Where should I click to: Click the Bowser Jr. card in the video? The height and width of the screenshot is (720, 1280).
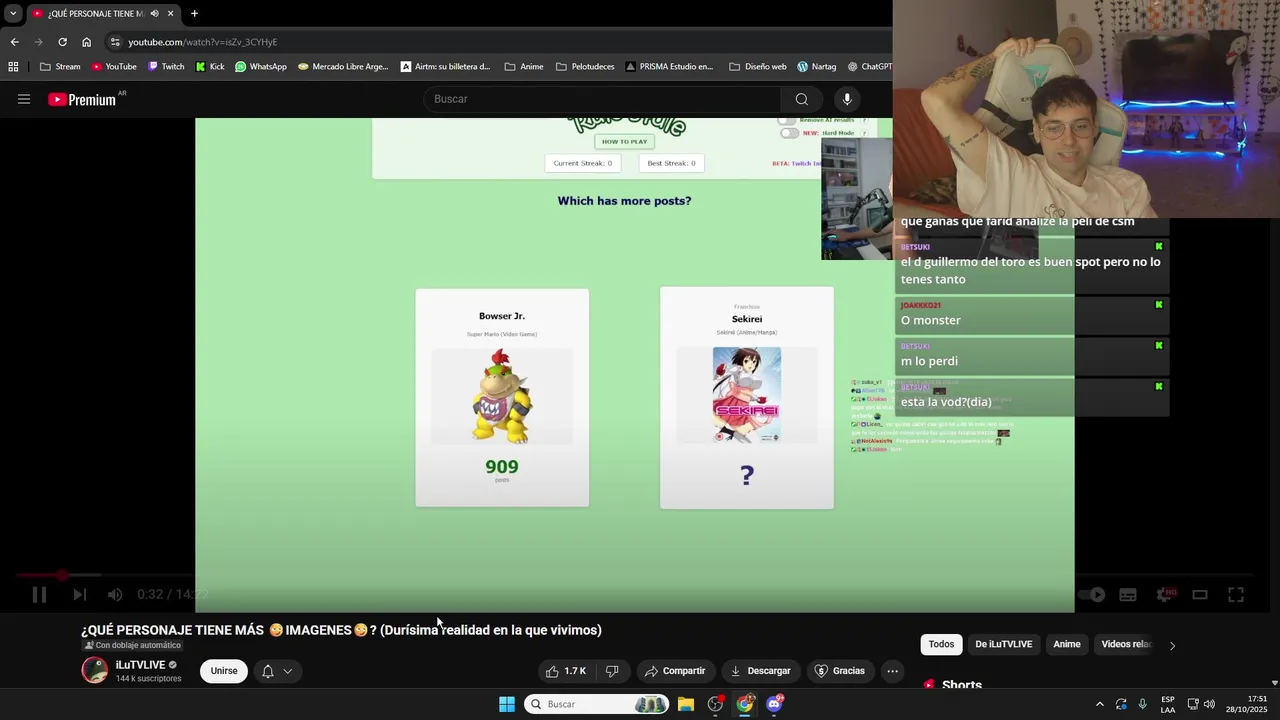click(x=502, y=397)
